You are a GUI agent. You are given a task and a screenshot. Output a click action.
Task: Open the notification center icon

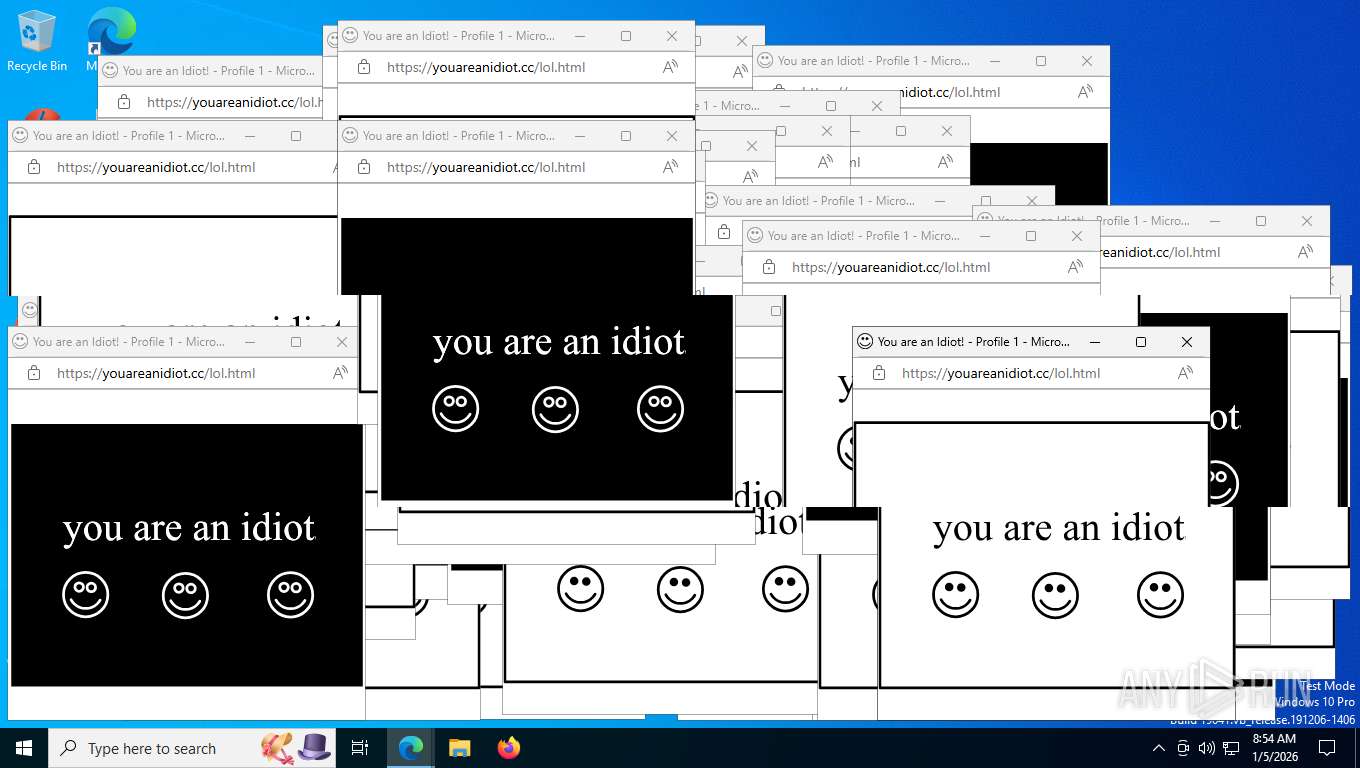[x=1327, y=748]
